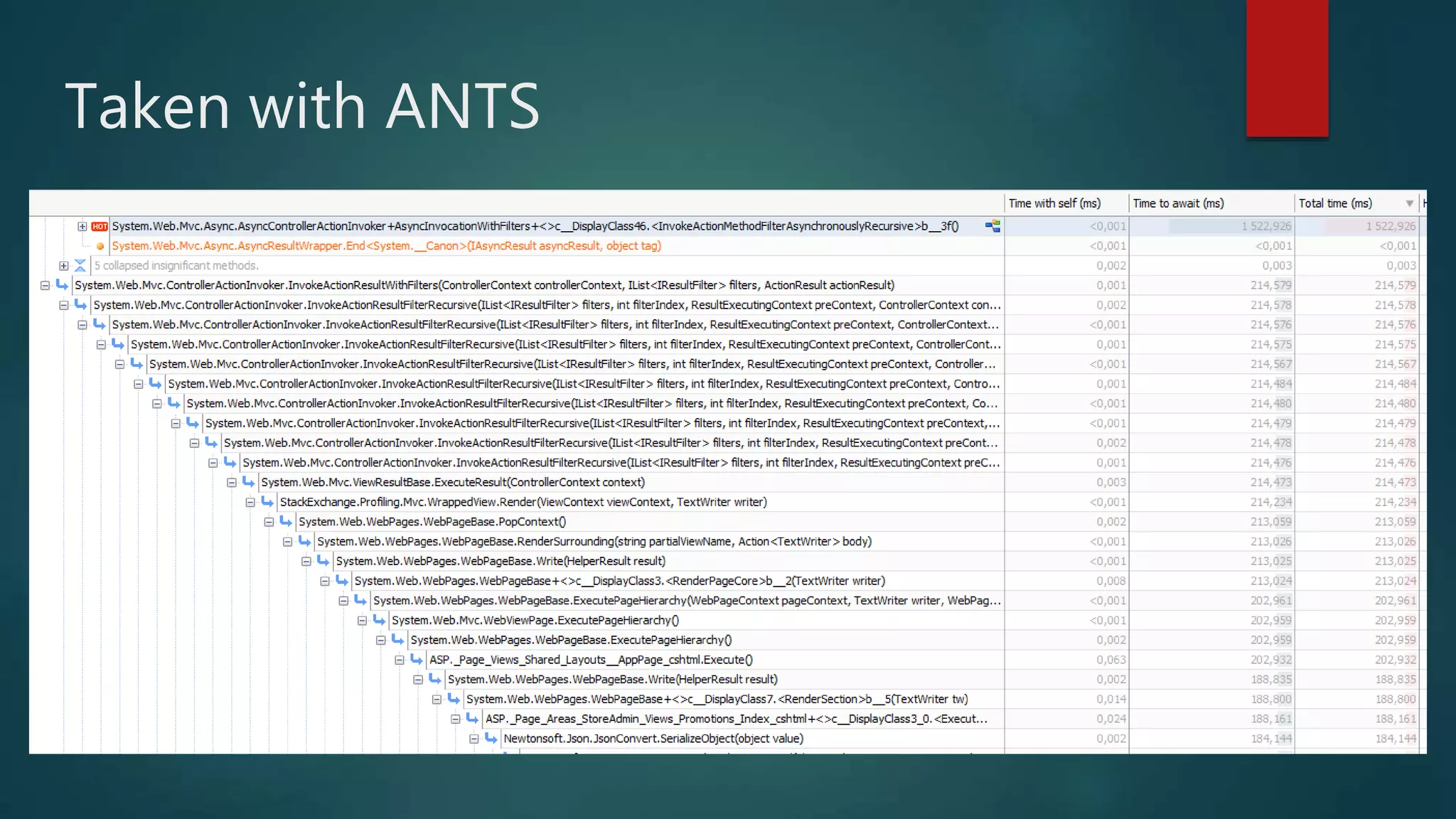Viewport: 1456px width, 819px height.
Task: Click the blue arrow icon beside WebPageBase.PopContext
Action: coord(286,522)
